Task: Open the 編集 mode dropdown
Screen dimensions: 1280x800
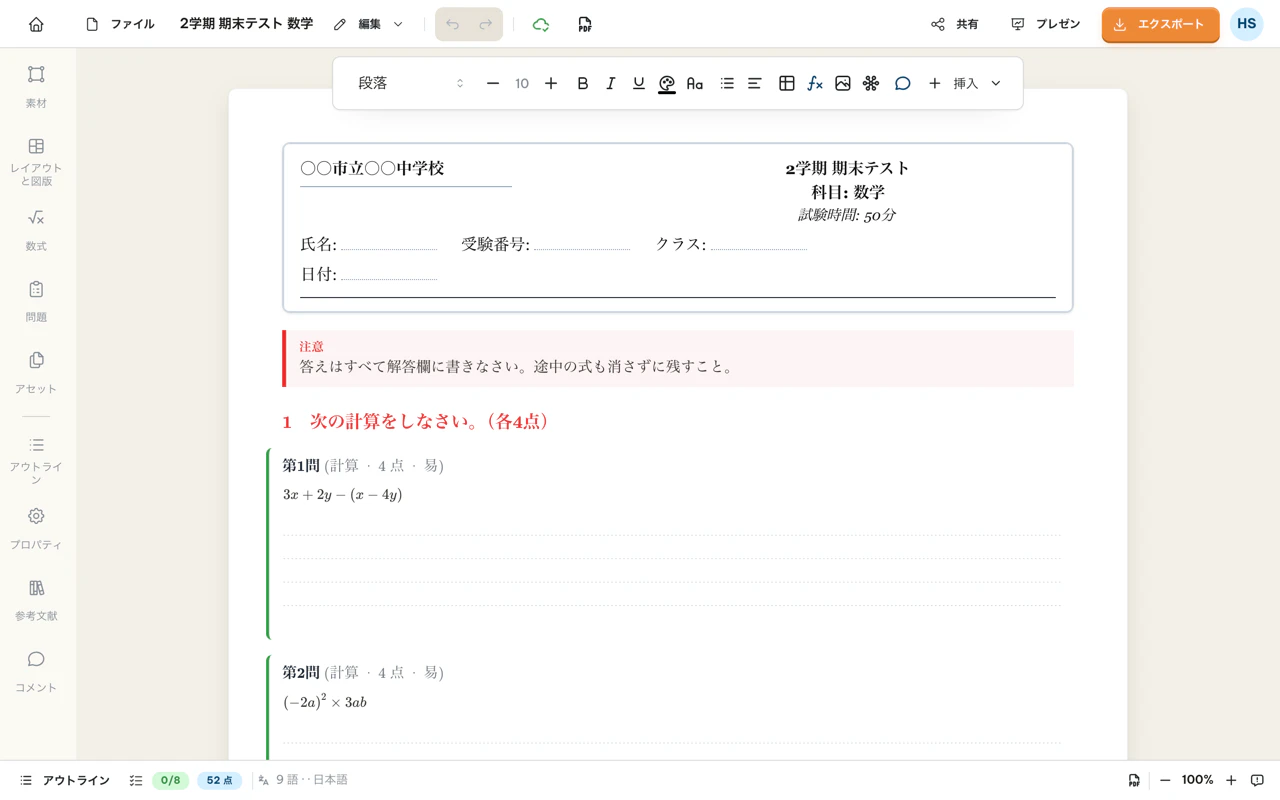Action: coord(369,24)
